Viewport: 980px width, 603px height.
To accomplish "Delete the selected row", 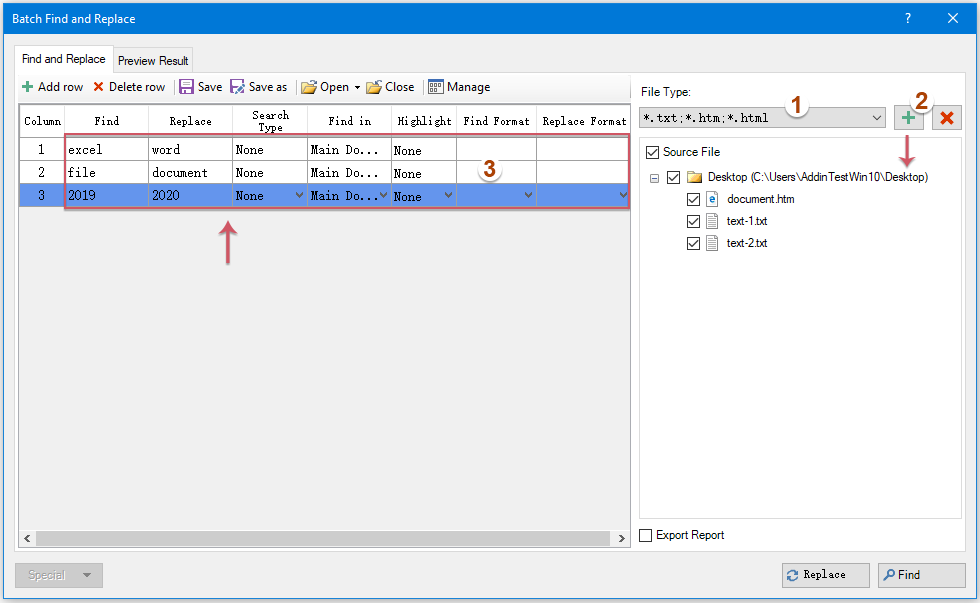I will click(128, 86).
